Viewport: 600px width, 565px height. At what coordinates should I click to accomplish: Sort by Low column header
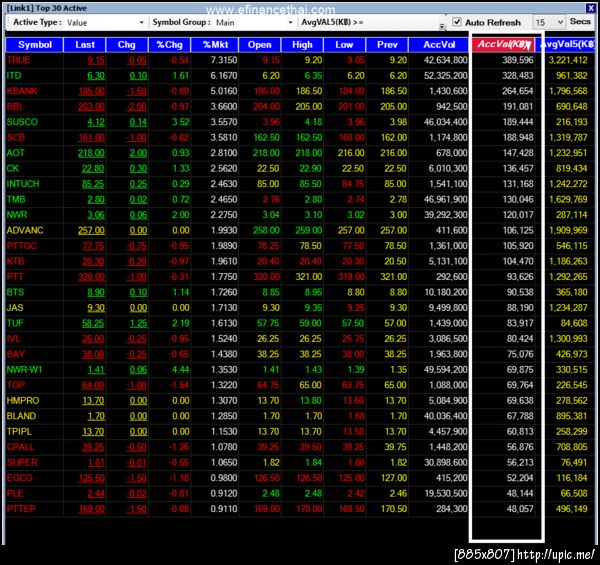(x=344, y=45)
